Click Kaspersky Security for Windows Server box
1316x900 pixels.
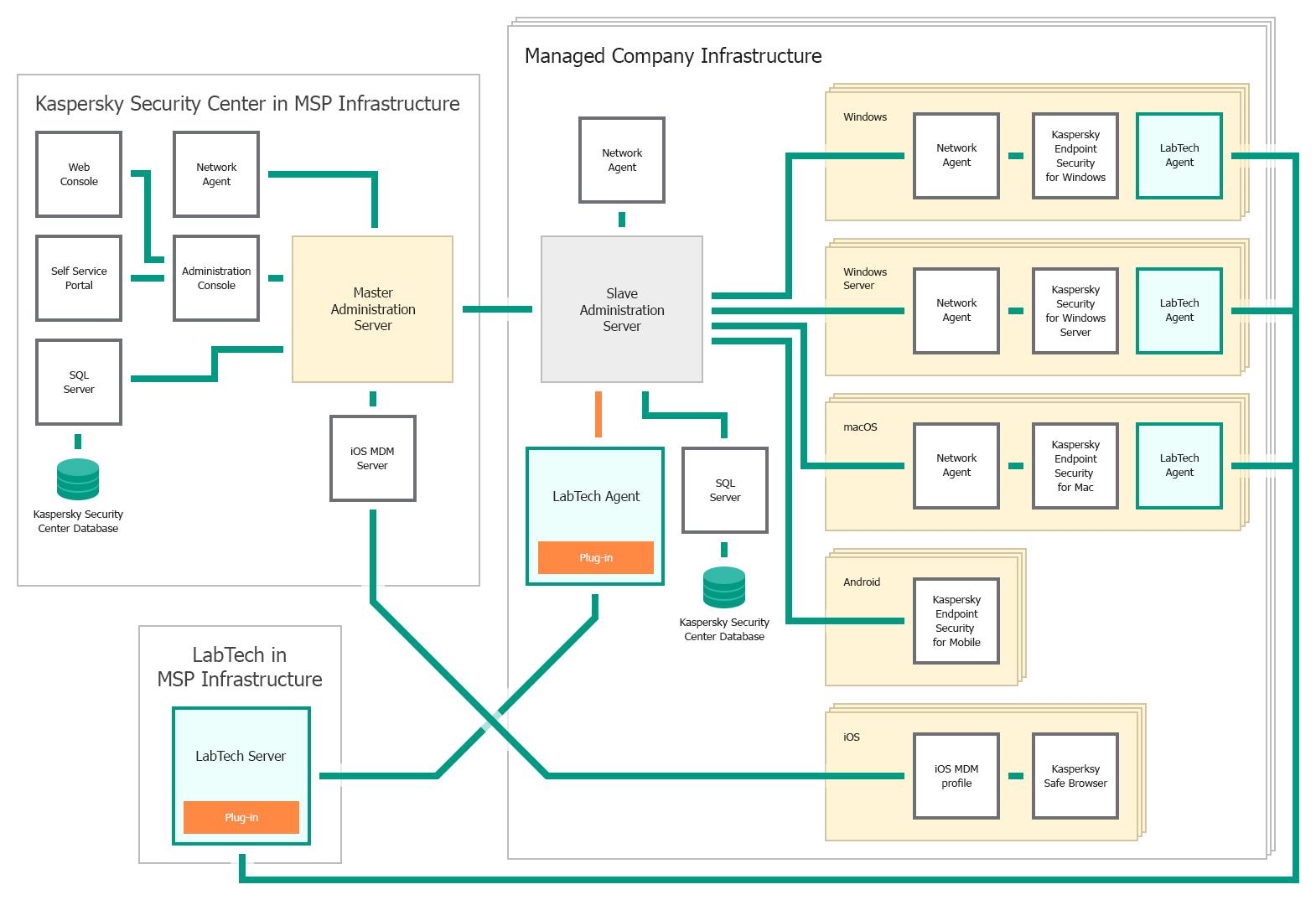(1075, 311)
